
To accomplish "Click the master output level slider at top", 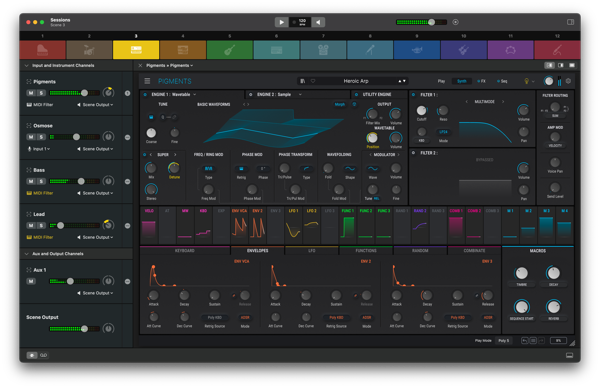I will pyautogui.click(x=421, y=22).
